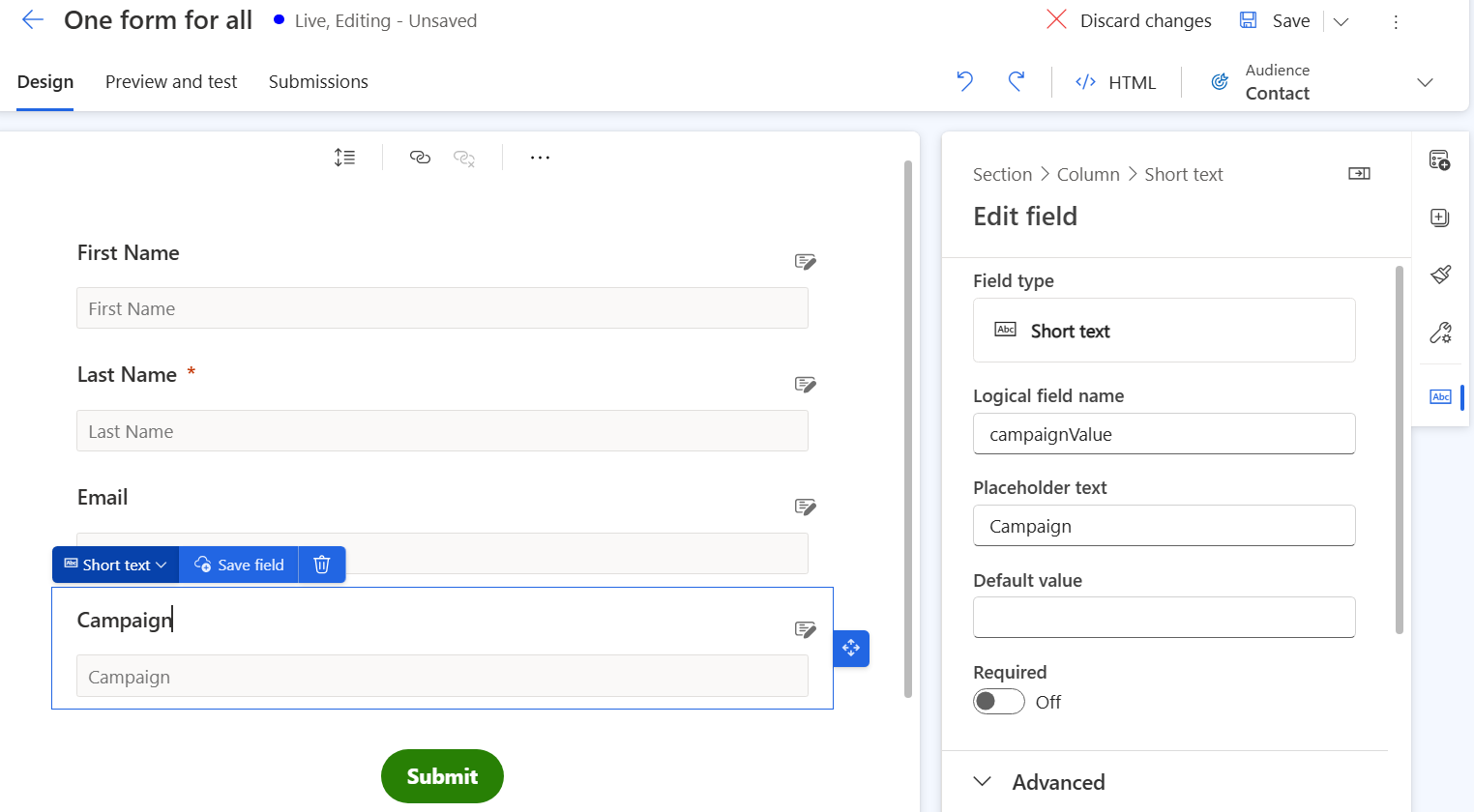1474x812 pixels.
Task: Switch to the Preview and test tab
Action: (x=170, y=81)
